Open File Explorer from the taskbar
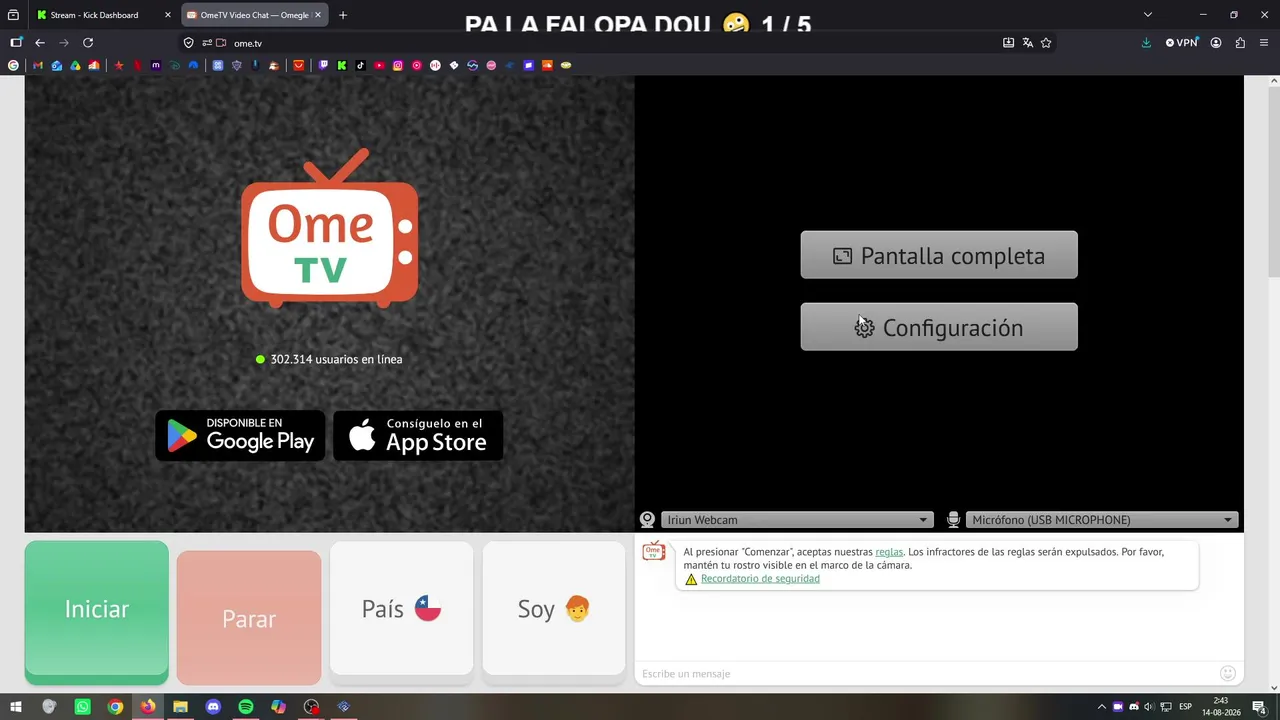This screenshot has height=720, width=1280. click(180, 707)
